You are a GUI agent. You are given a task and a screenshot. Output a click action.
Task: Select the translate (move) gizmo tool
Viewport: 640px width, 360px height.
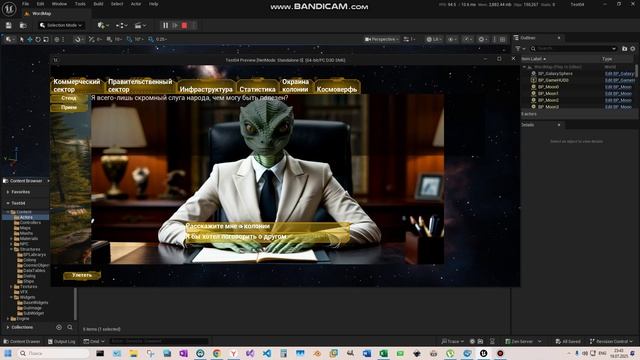click(30, 40)
